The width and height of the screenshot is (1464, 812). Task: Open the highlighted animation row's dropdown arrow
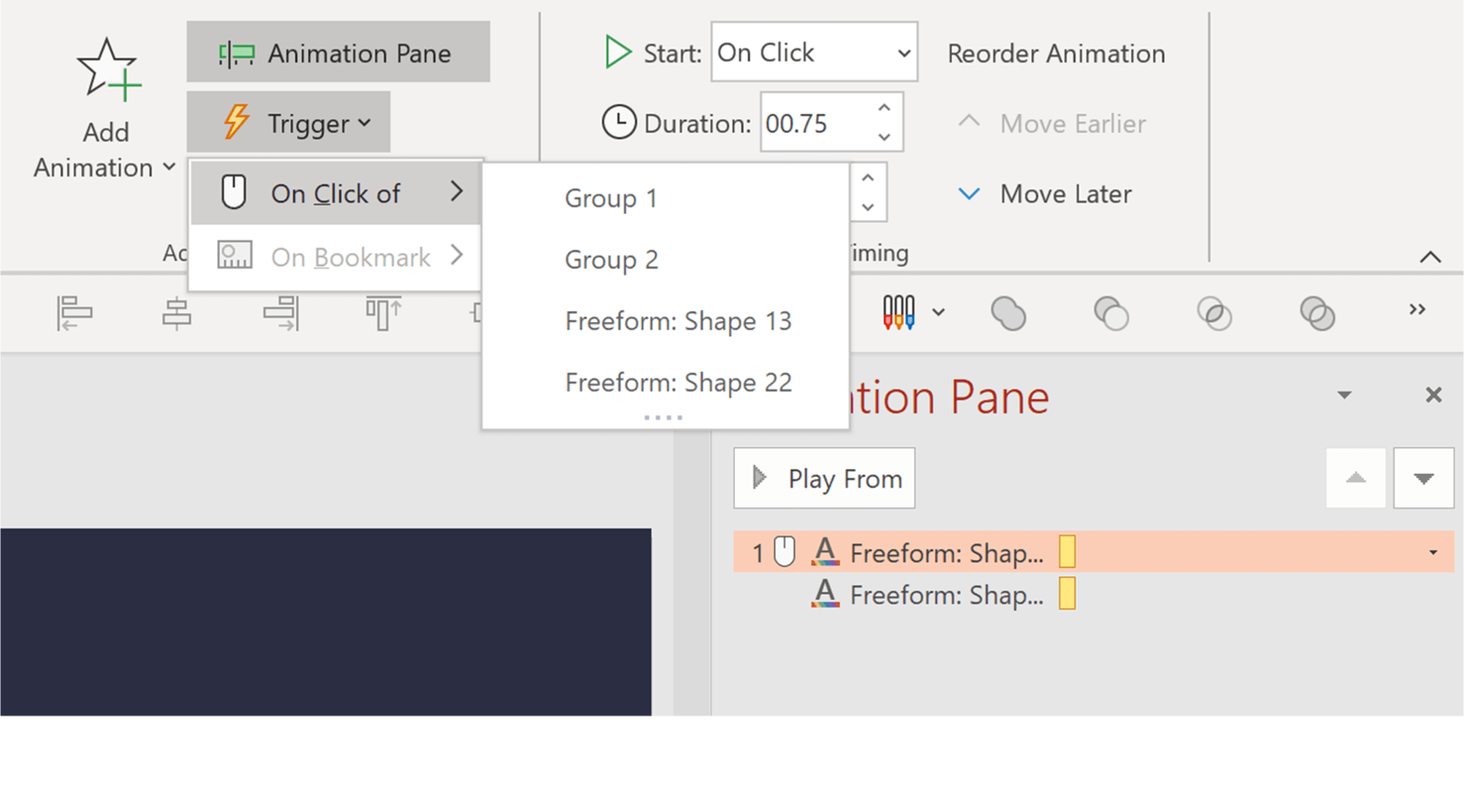click(x=1433, y=552)
